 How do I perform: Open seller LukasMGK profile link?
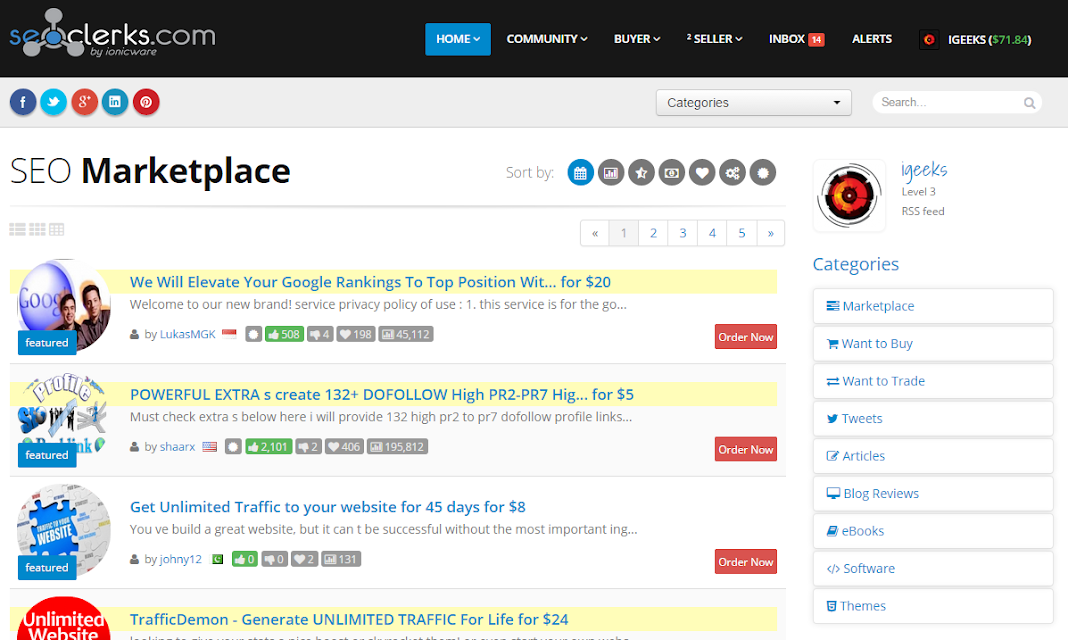(x=187, y=334)
